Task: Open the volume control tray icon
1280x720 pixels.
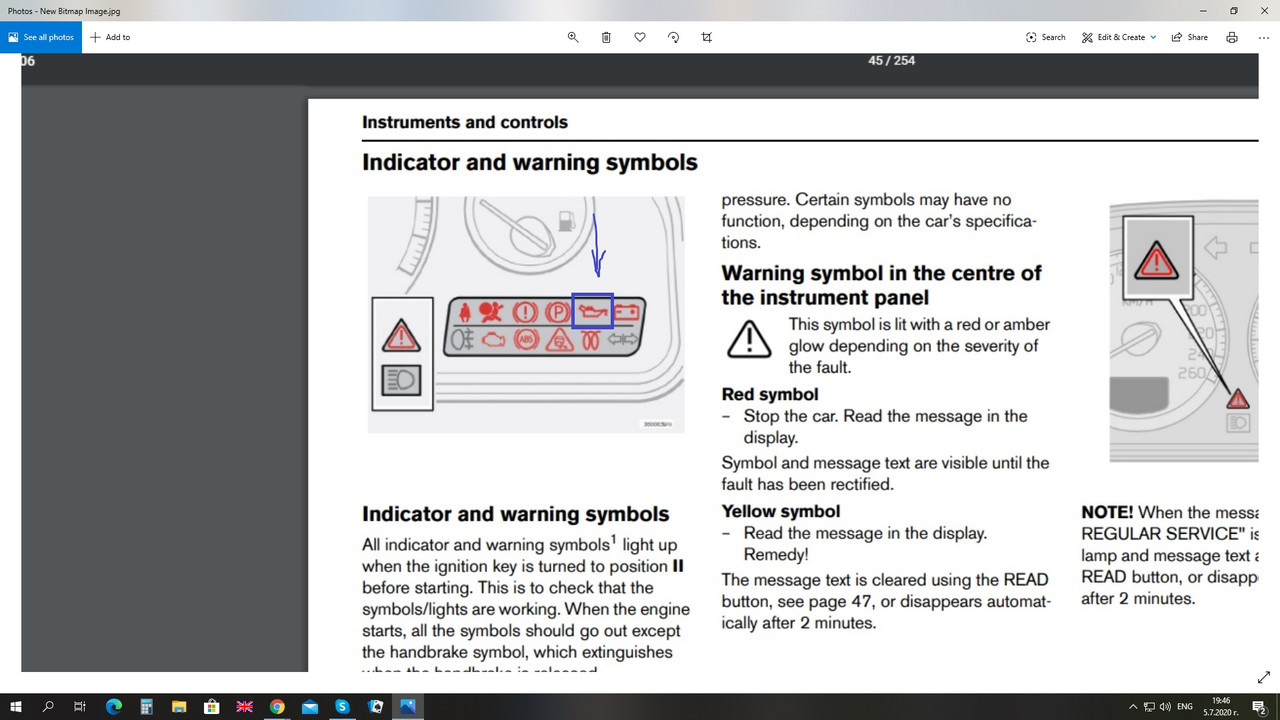Action: 1165,706
